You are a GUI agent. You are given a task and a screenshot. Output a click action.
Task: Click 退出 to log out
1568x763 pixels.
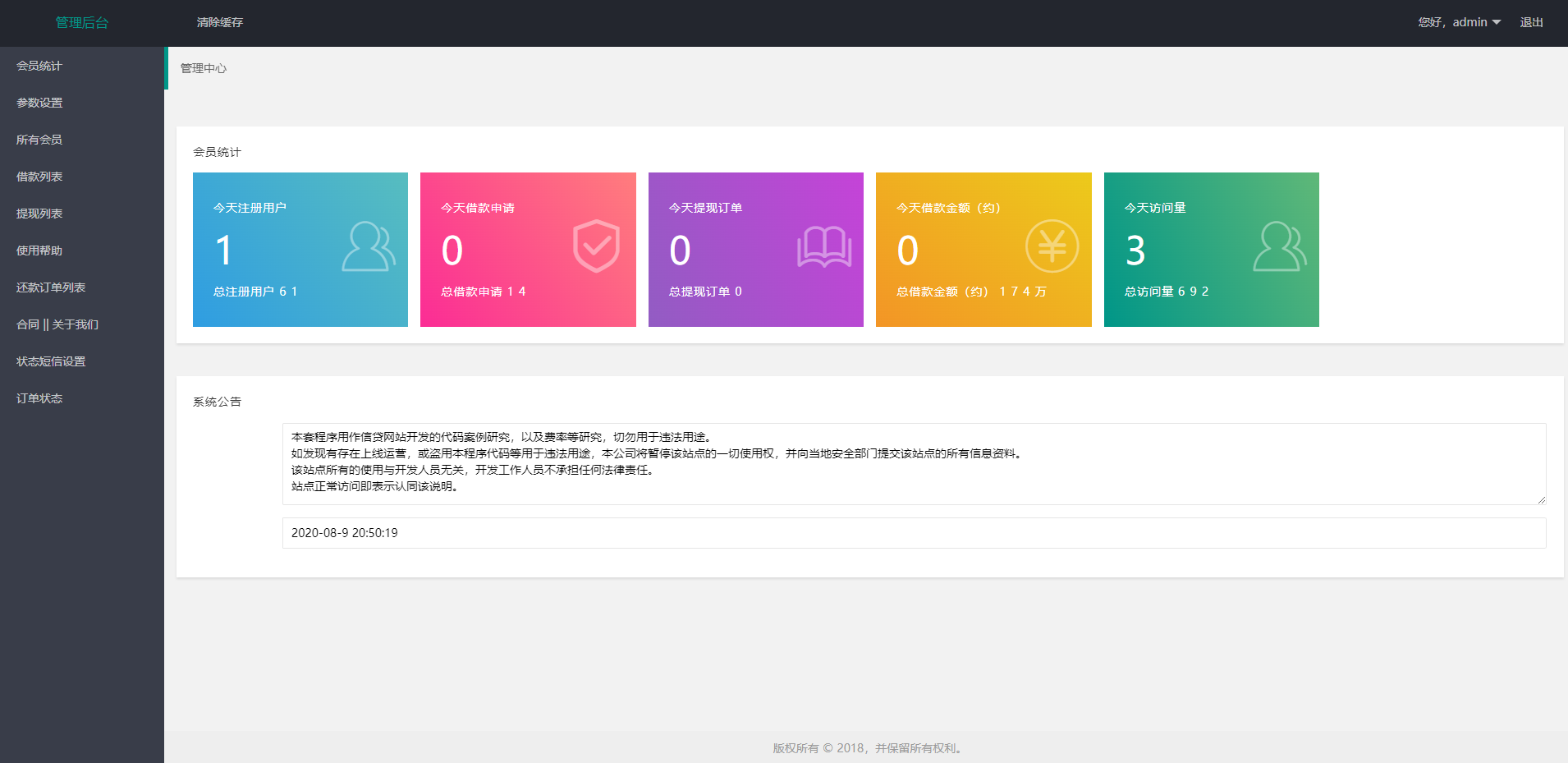[1530, 22]
